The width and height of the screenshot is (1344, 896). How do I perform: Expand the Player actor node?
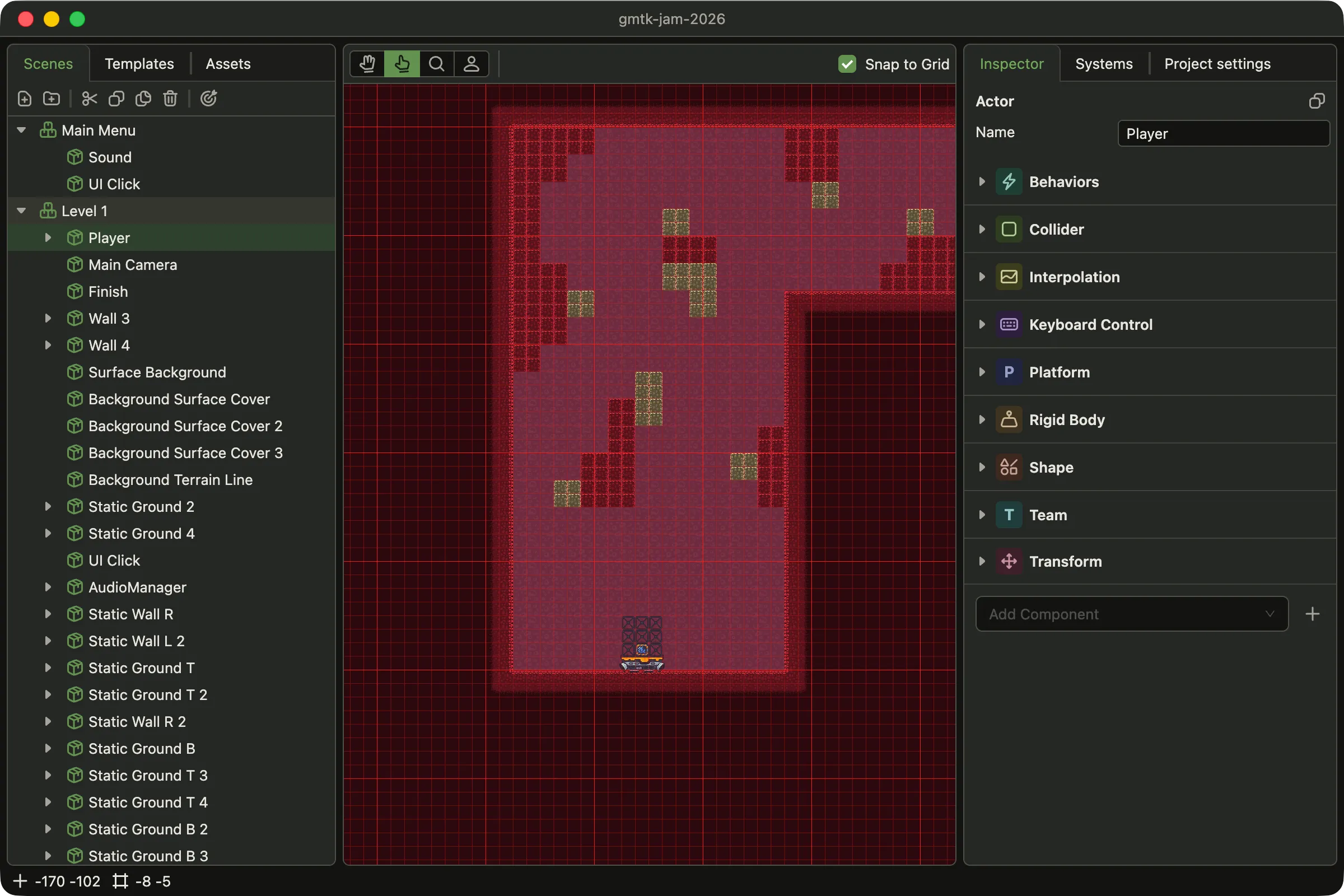point(48,237)
